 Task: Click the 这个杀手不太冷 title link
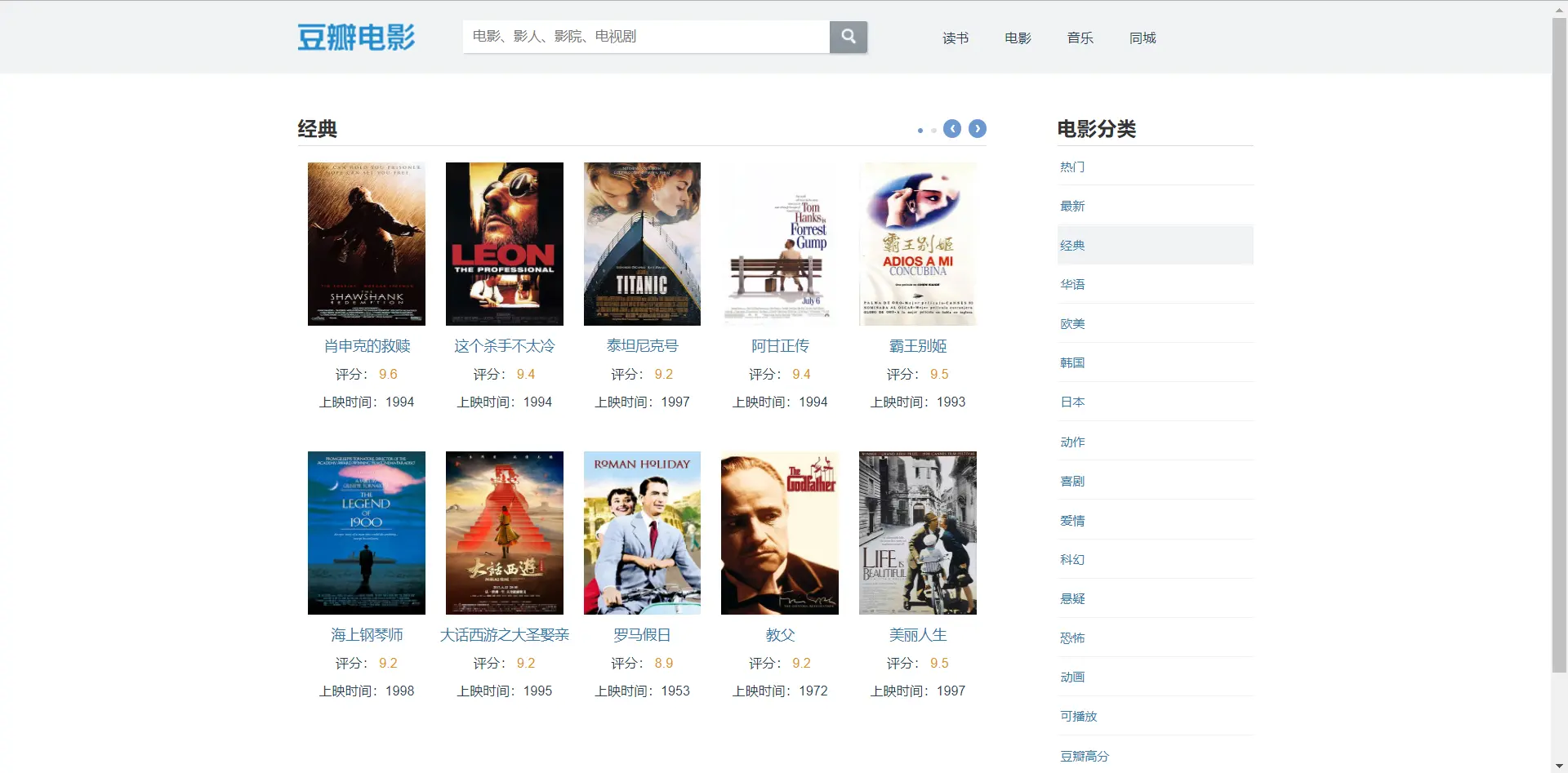point(505,346)
